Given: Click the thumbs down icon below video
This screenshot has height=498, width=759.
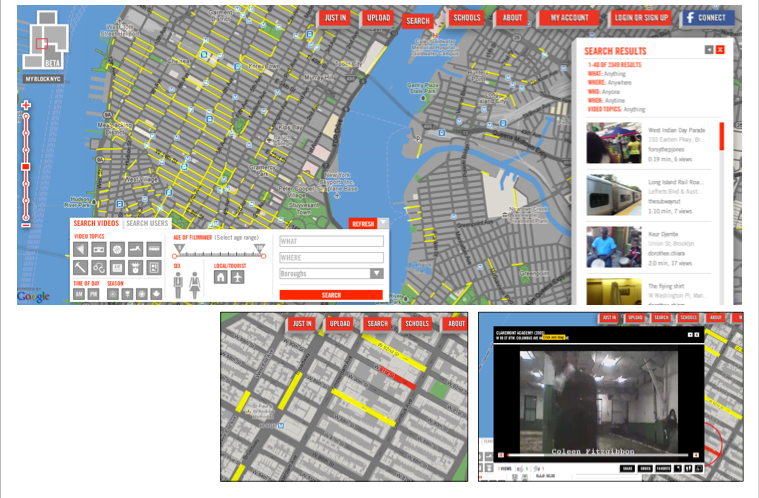Looking at the screenshot, I should 537,469.
